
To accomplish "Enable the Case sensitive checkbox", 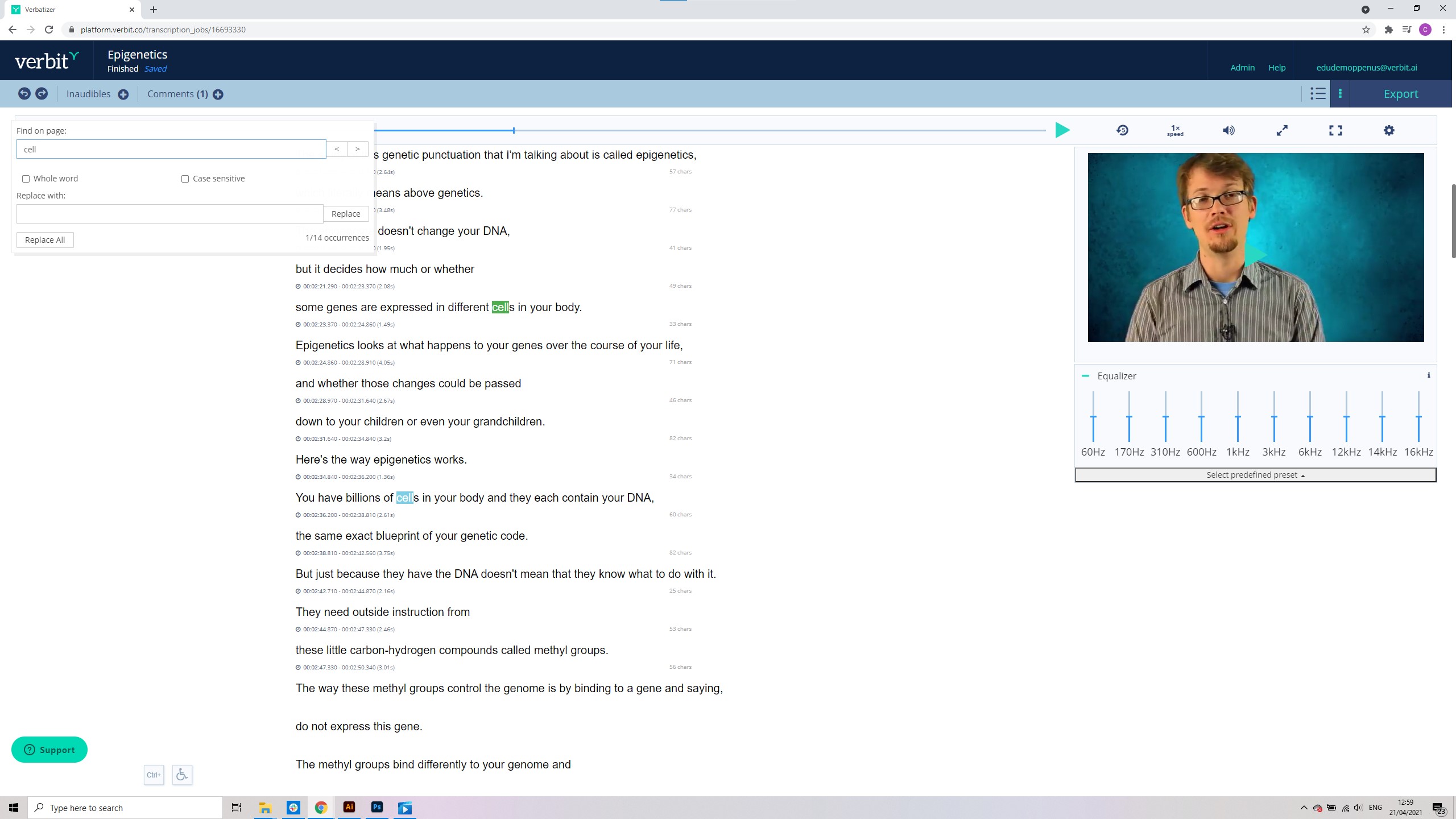I will 185,179.
